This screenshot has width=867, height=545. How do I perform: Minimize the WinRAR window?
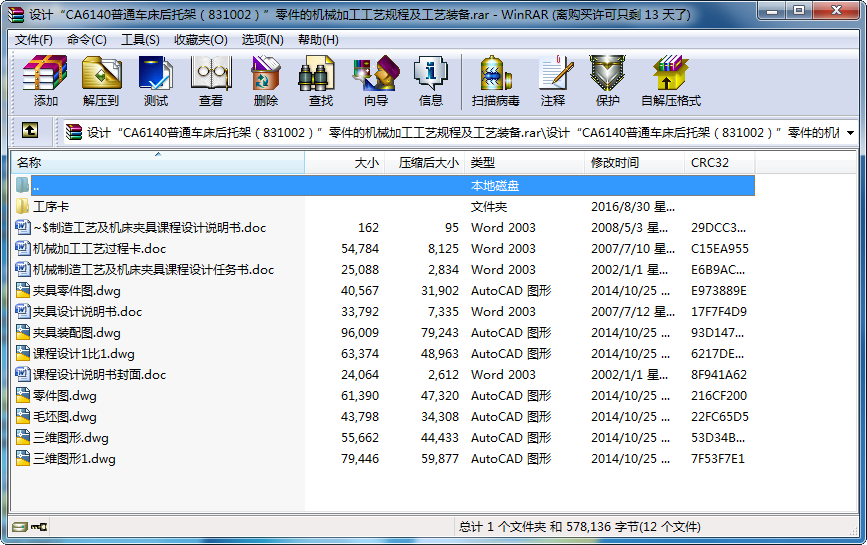point(772,11)
